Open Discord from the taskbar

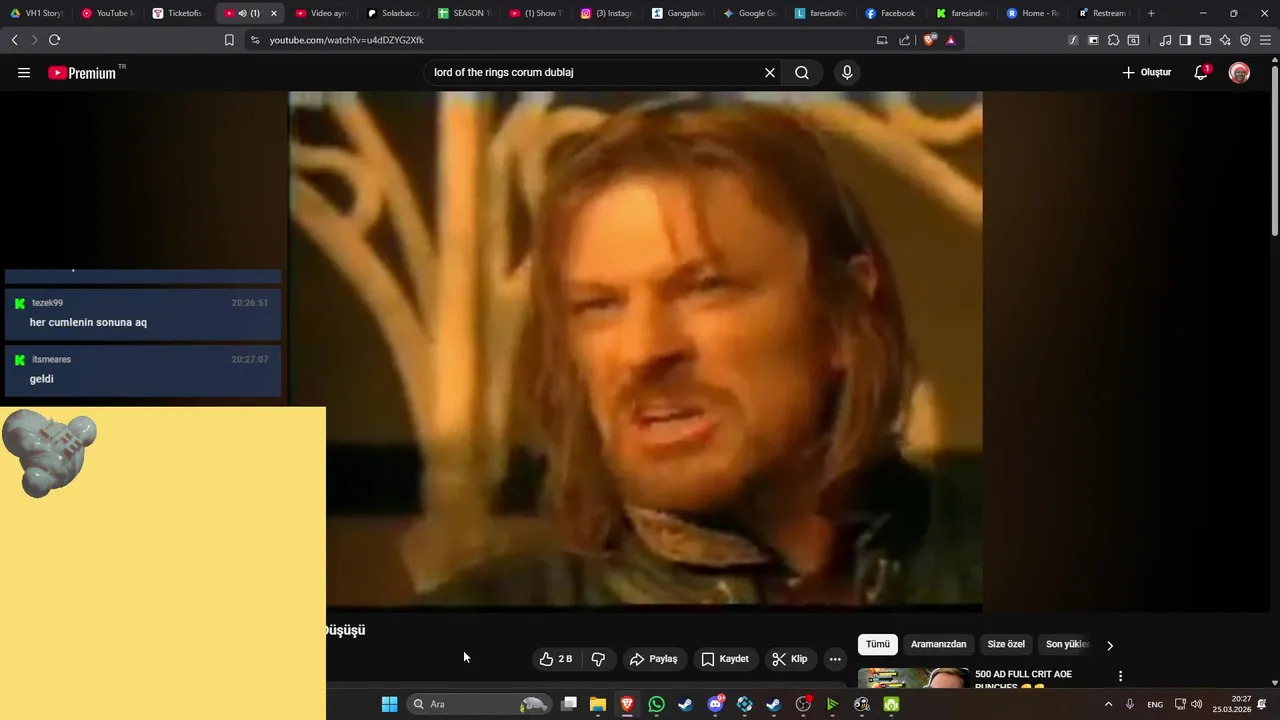point(715,704)
